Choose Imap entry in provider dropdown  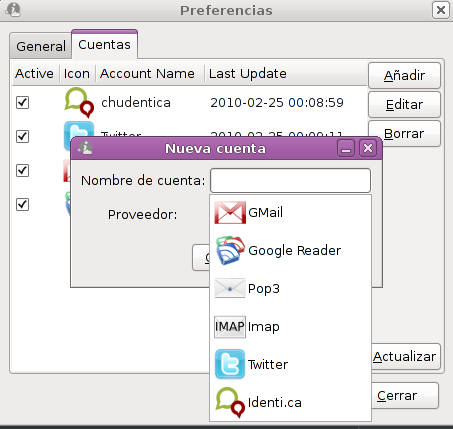tap(290, 327)
